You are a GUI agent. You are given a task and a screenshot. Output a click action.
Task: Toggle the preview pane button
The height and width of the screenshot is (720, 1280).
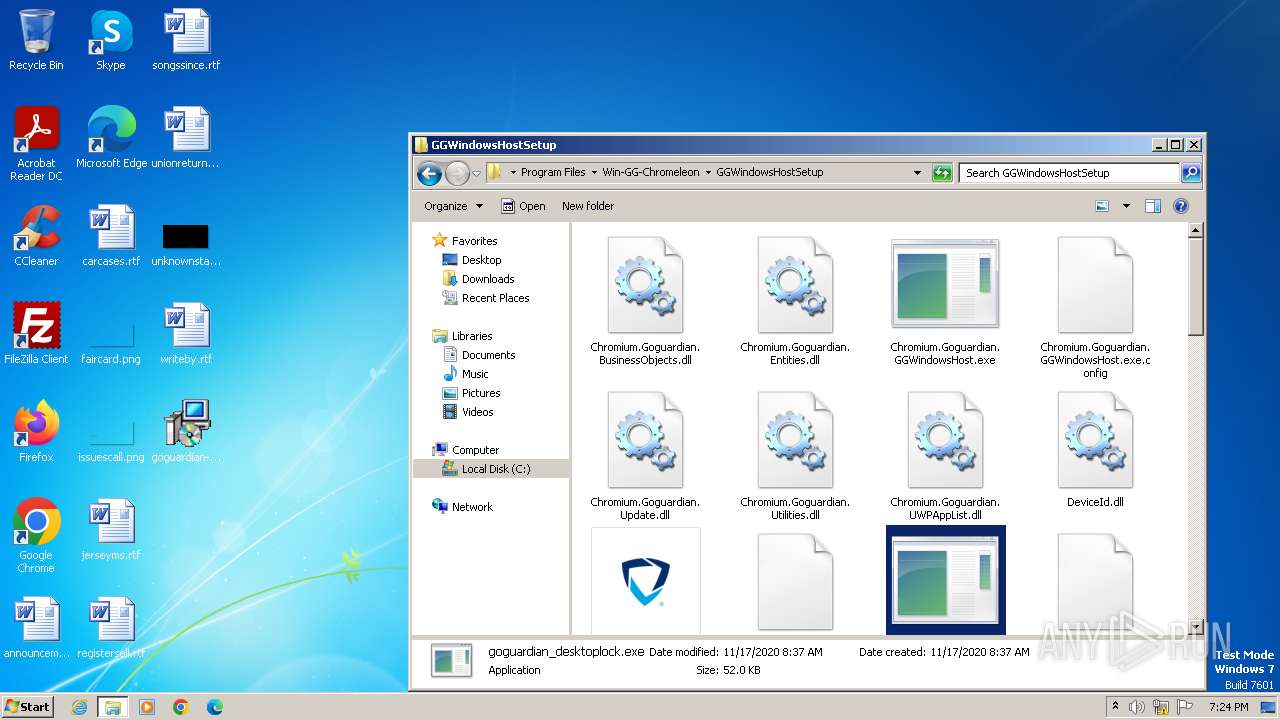click(1152, 206)
